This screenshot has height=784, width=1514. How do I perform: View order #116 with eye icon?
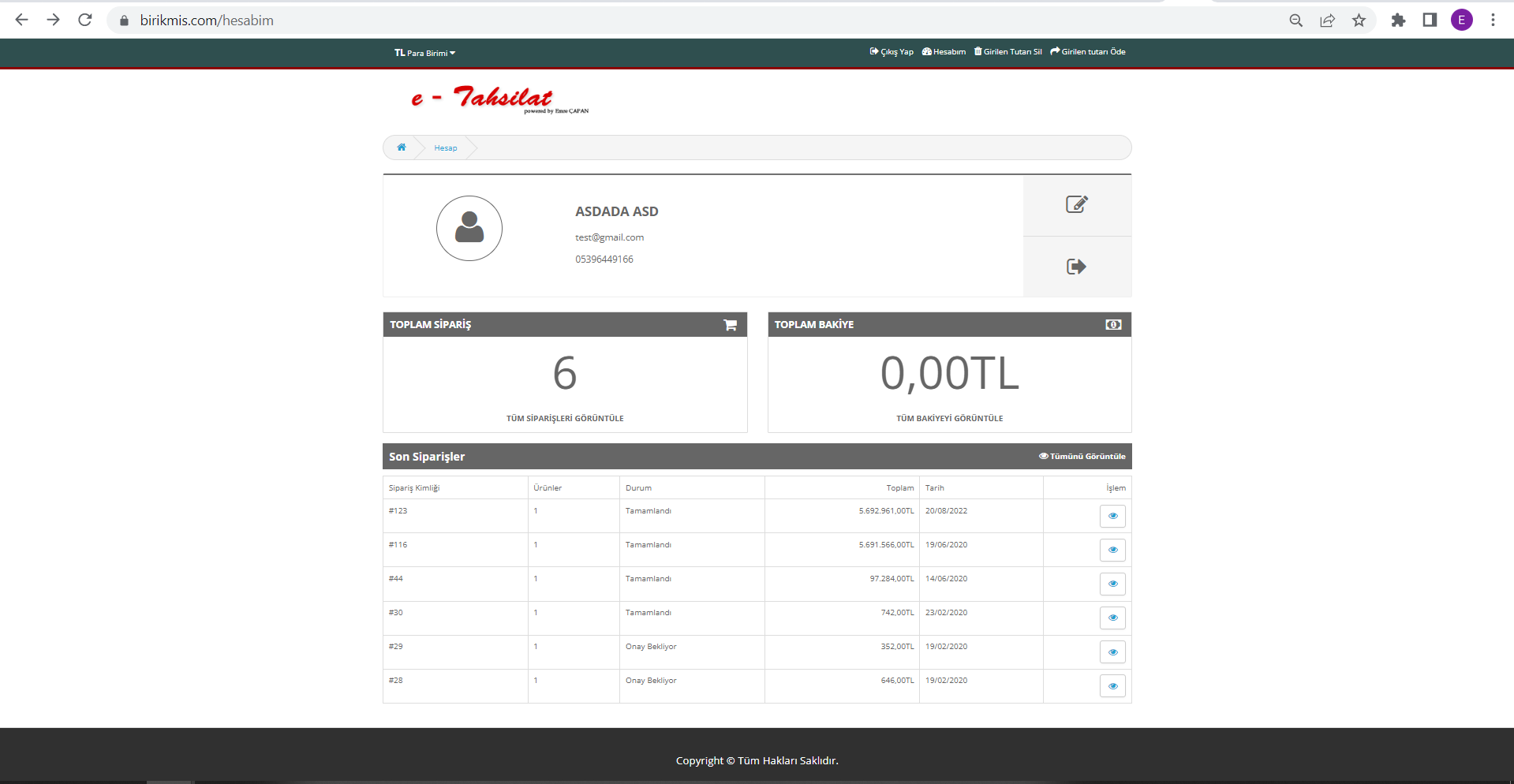point(1112,550)
